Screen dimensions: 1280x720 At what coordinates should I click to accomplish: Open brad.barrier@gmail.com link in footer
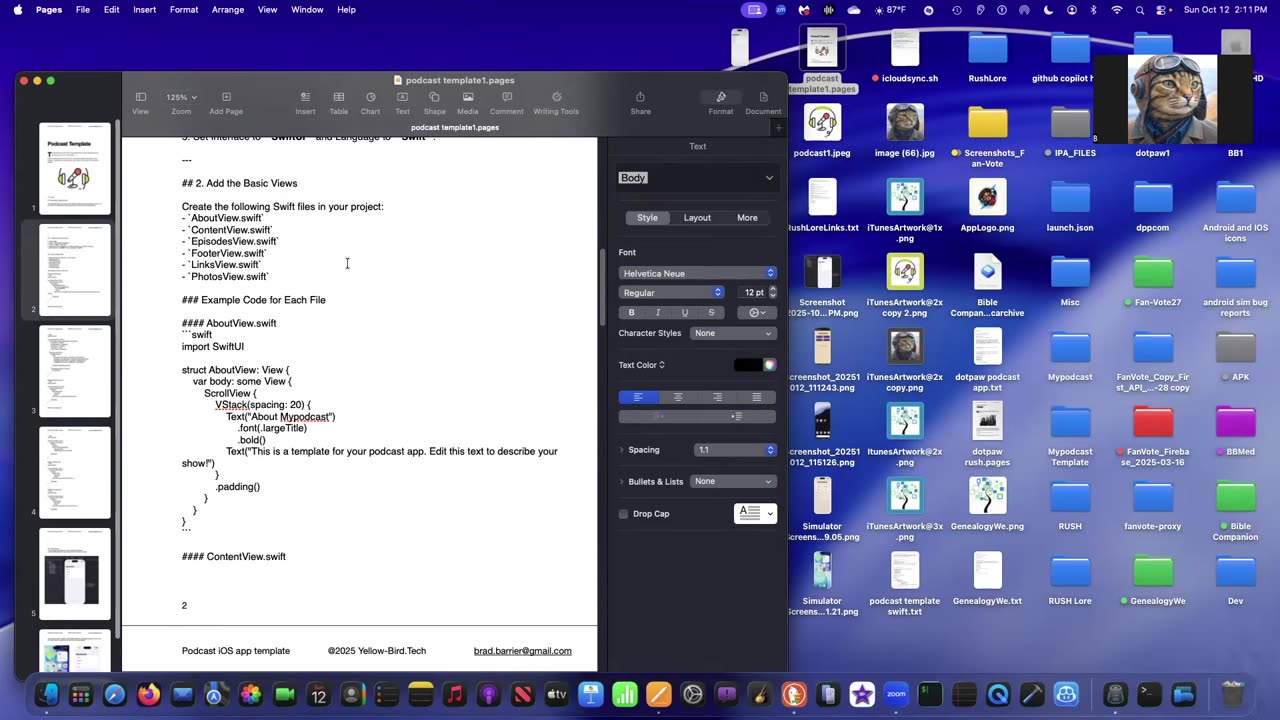click(x=523, y=651)
